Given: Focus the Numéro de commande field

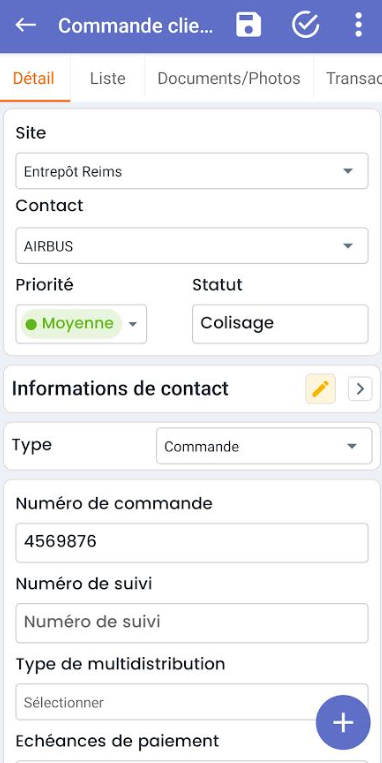Looking at the screenshot, I should pyautogui.click(x=192, y=543).
